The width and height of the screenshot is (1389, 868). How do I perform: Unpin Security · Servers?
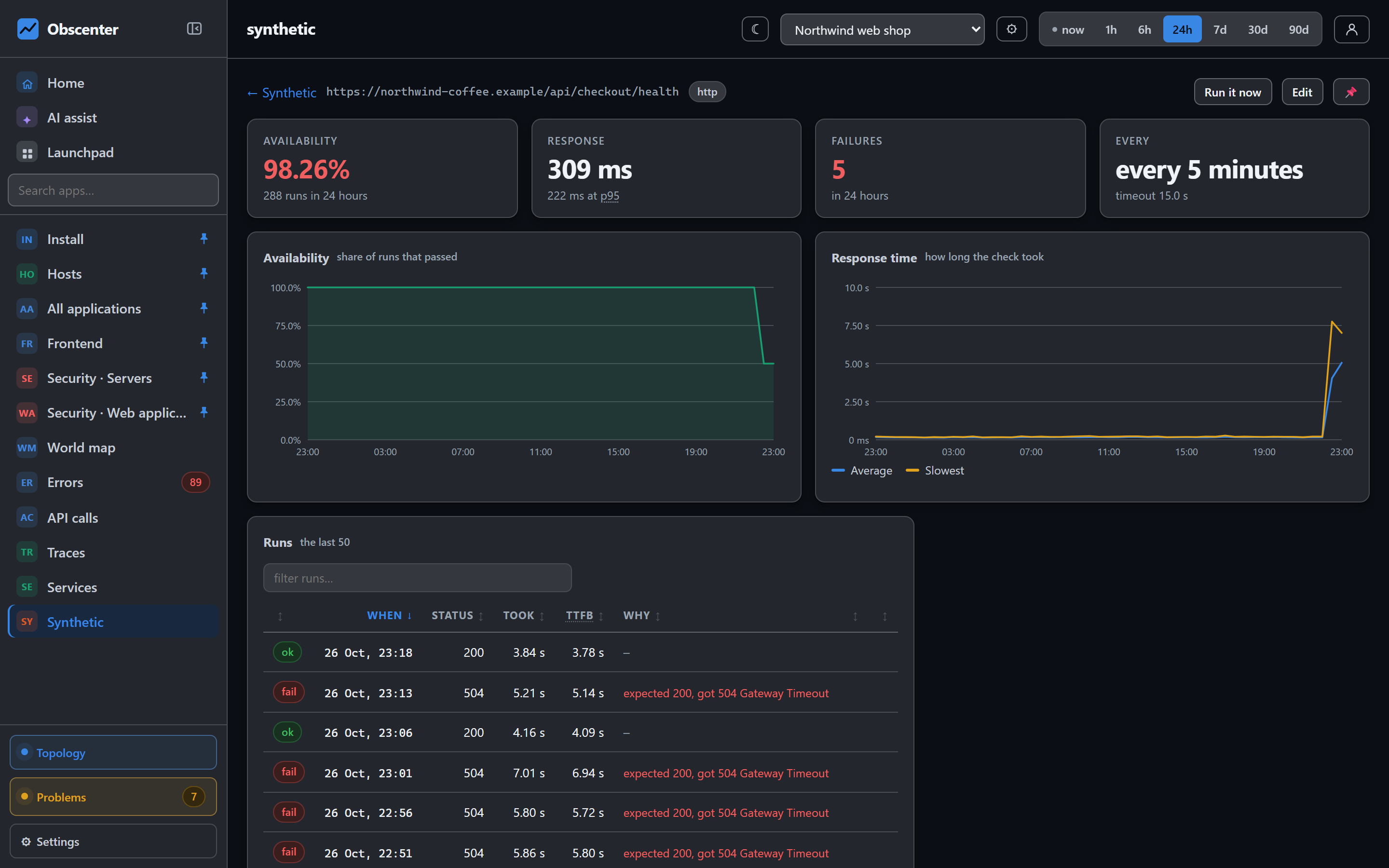[x=204, y=378]
